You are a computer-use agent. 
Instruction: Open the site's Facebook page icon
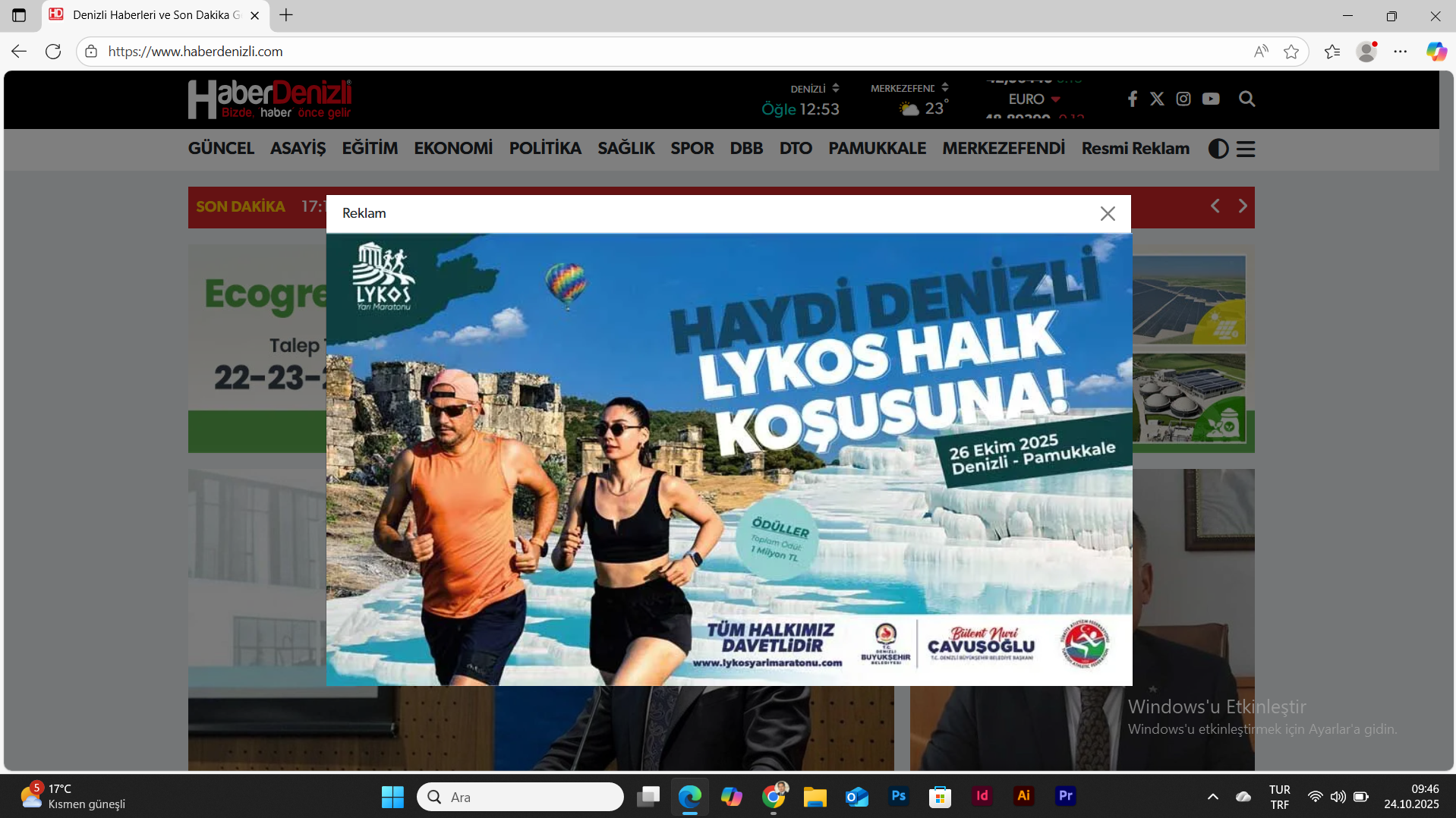coord(1132,99)
